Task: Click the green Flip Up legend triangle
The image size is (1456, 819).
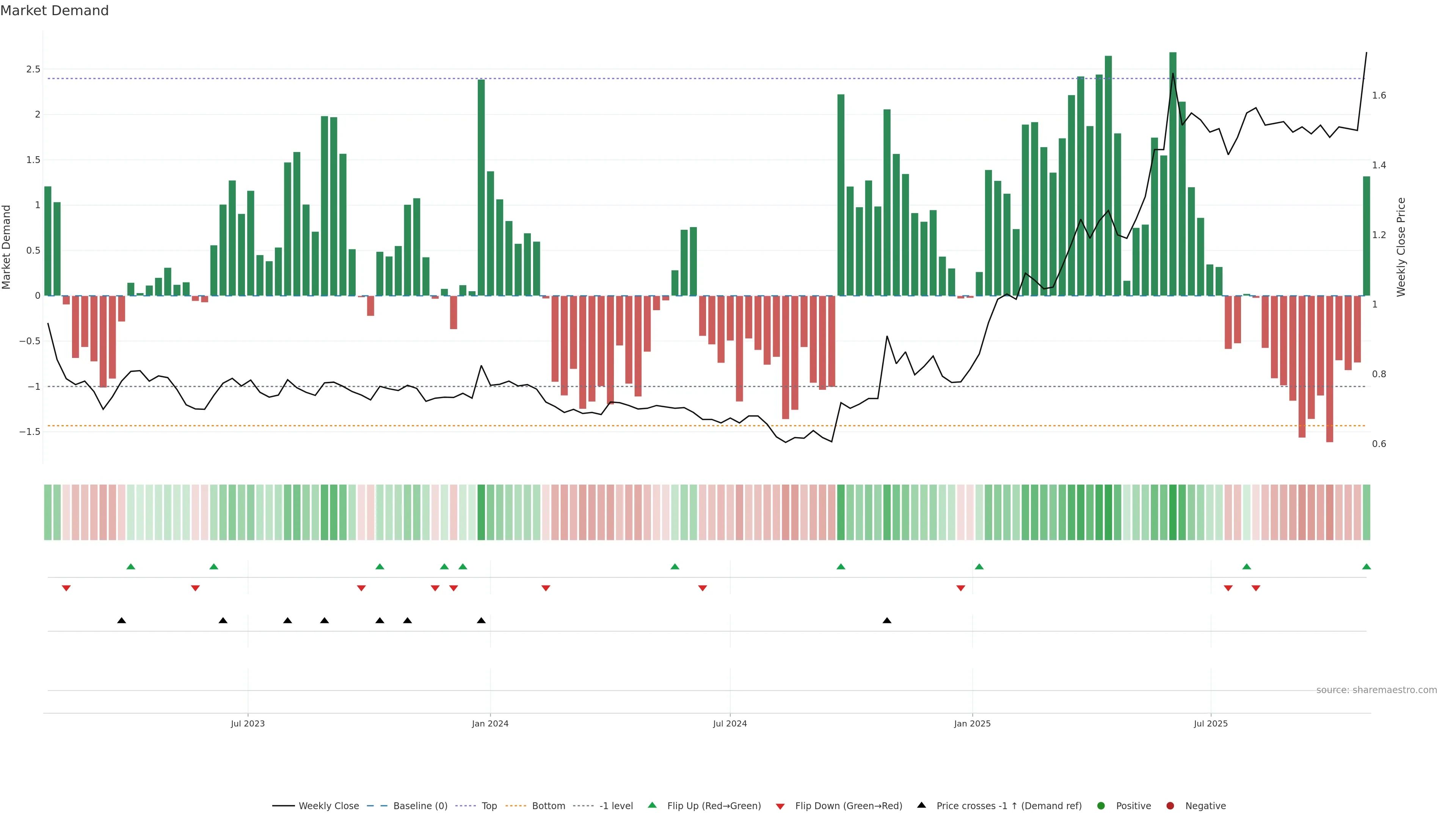Action: pyautogui.click(x=652, y=805)
